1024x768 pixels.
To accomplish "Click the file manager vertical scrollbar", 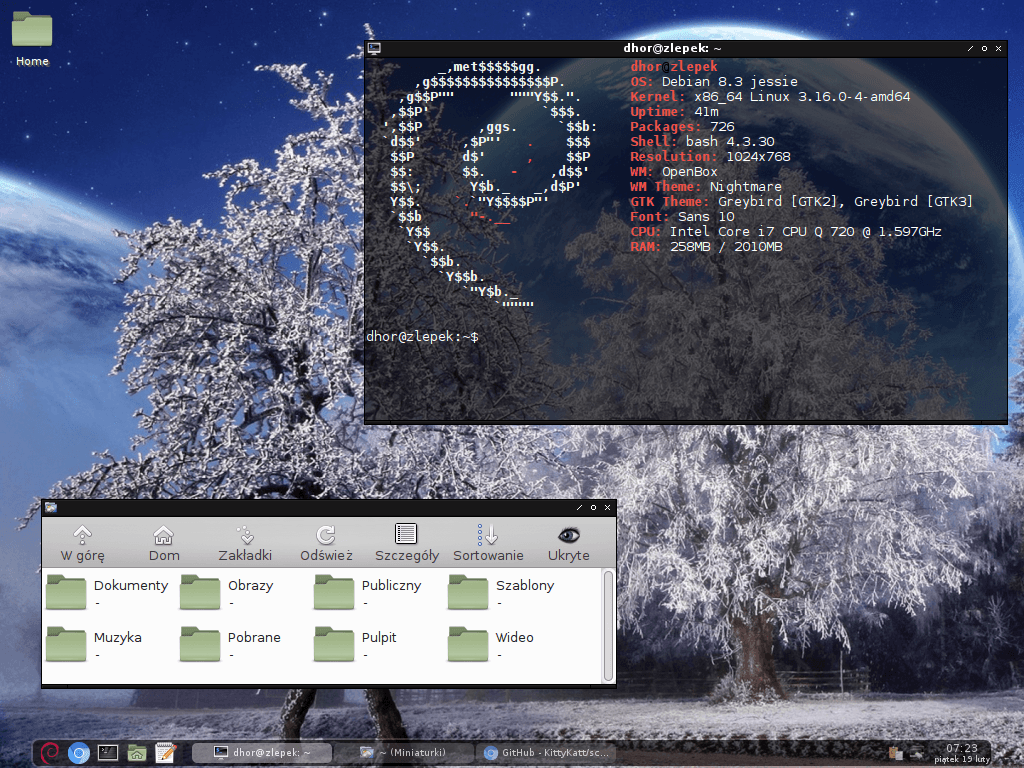I will click(608, 626).
